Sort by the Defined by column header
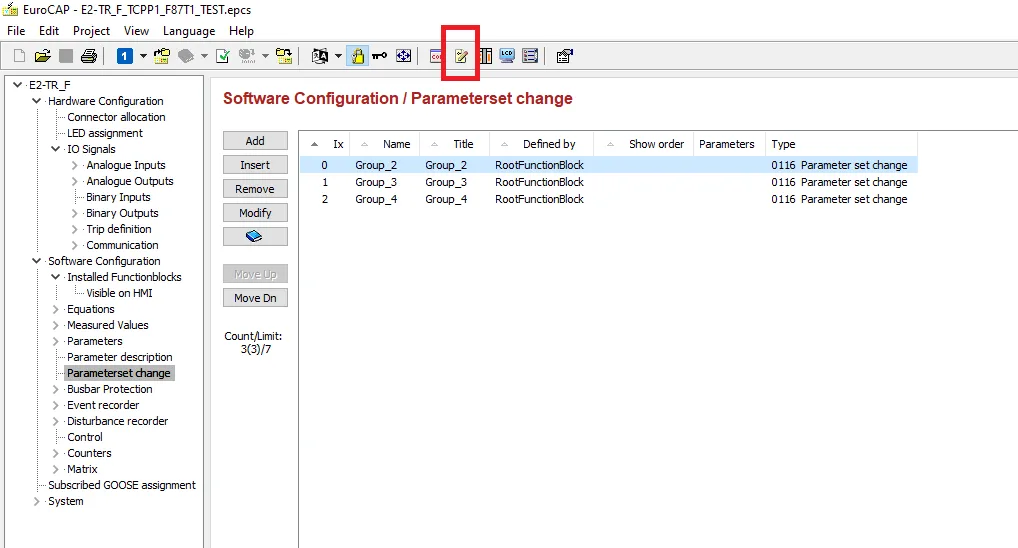The image size is (1018, 548). (541, 144)
